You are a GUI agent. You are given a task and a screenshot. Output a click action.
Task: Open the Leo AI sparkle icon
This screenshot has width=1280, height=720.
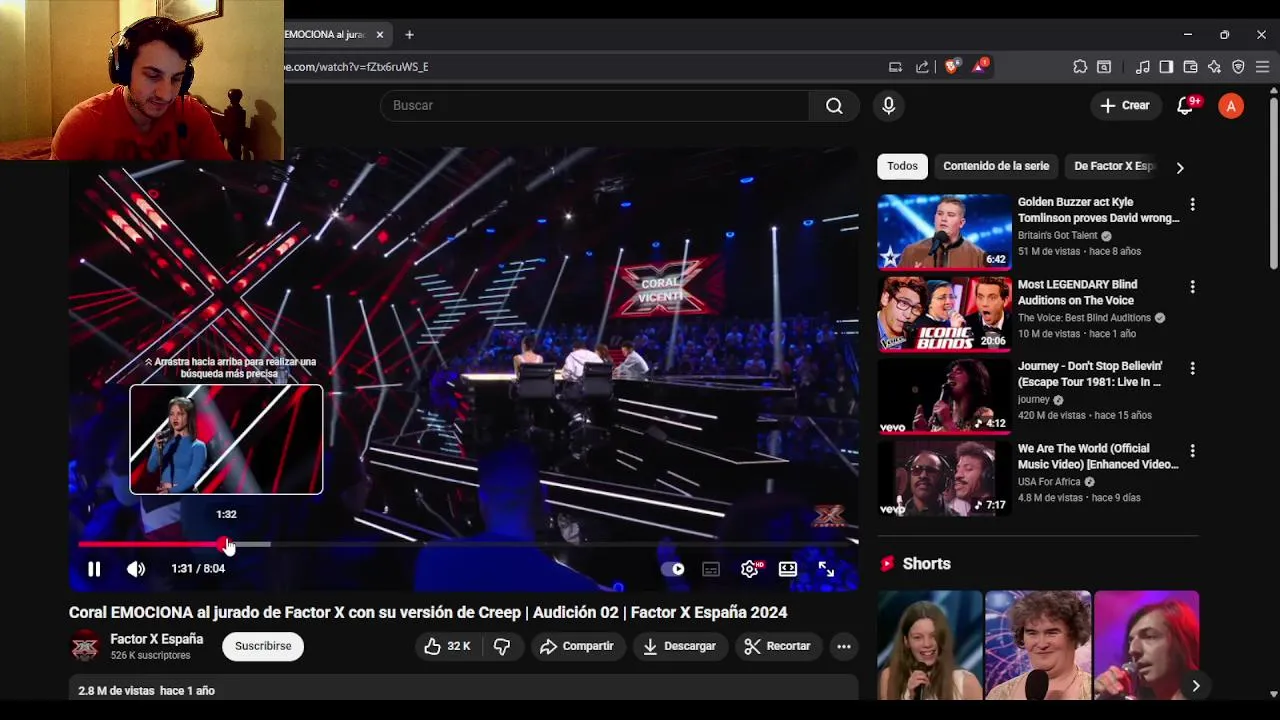click(1214, 67)
